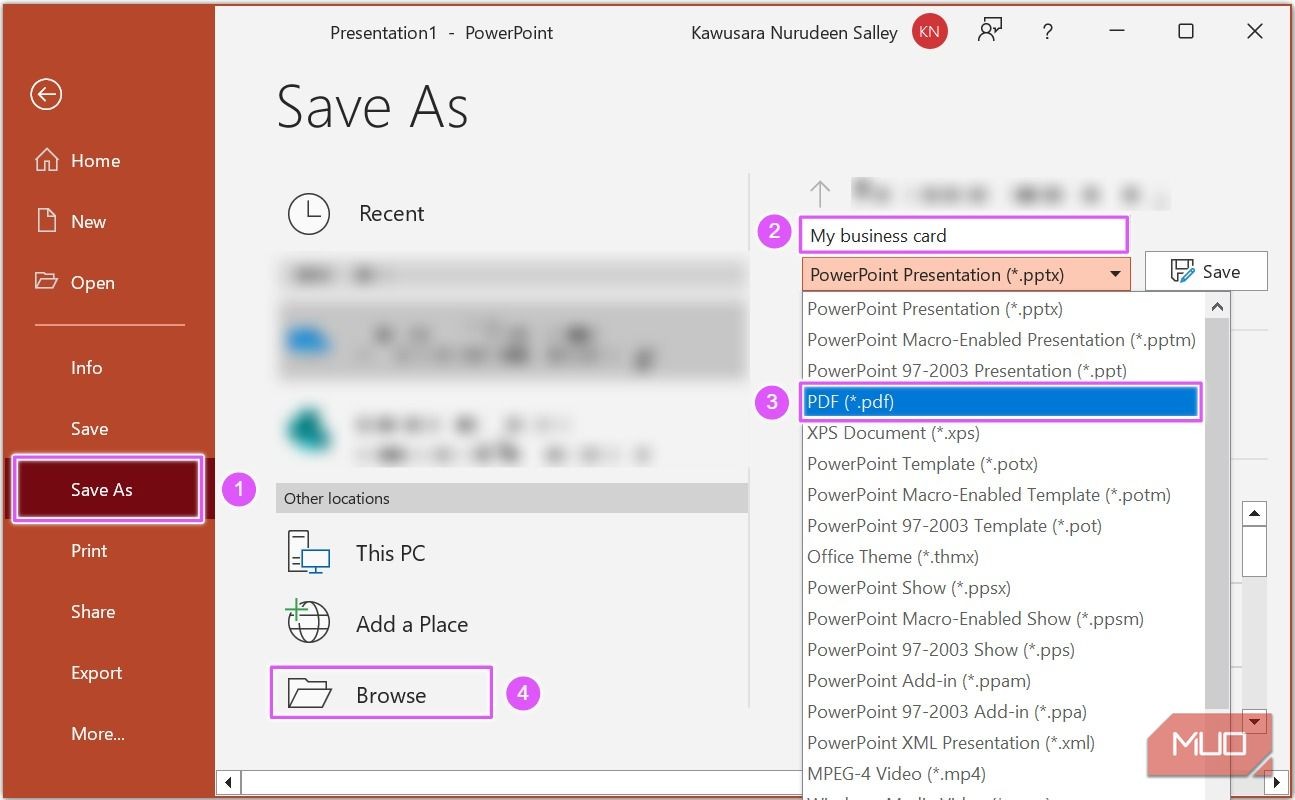Image resolution: width=1295 pixels, height=800 pixels.
Task: Choose MPEG-4 Video (*.mp4) file type
Action: [x=1004, y=774]
